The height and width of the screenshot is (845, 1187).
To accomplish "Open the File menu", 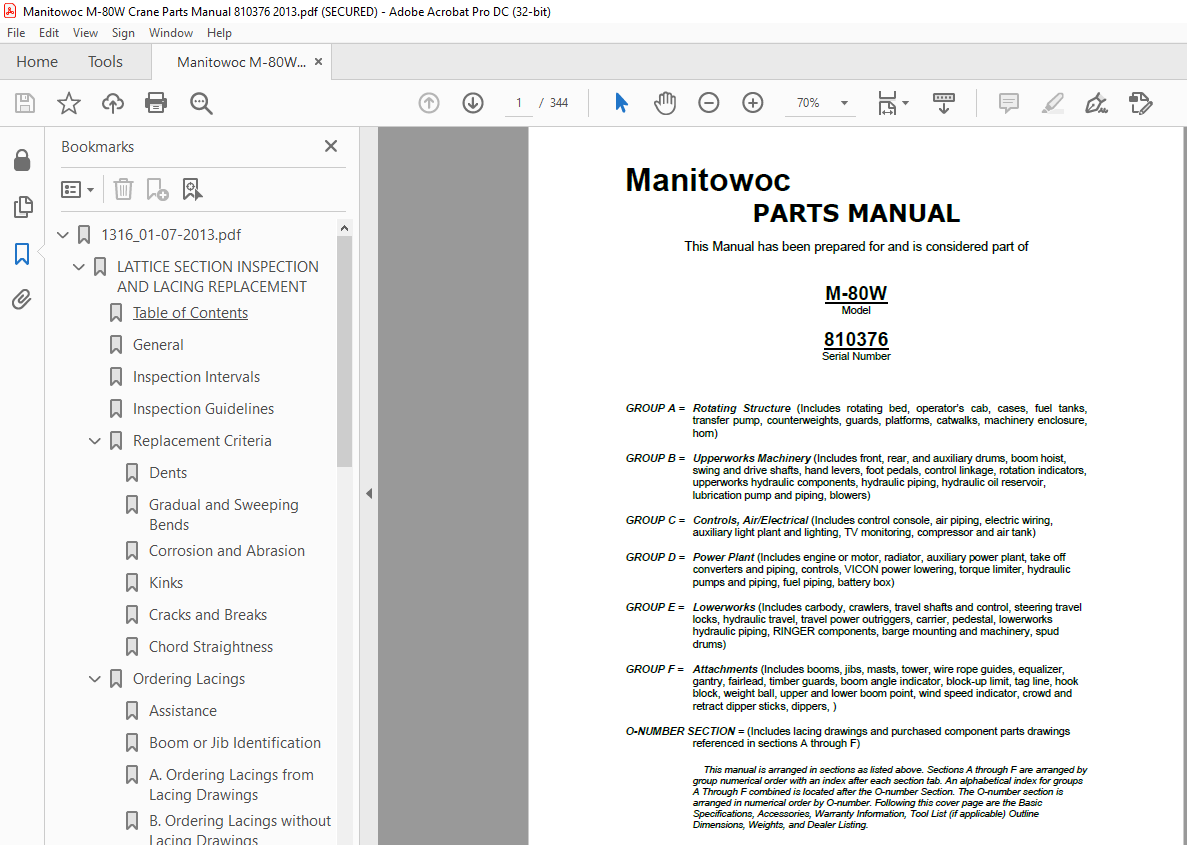I will 16,33.
